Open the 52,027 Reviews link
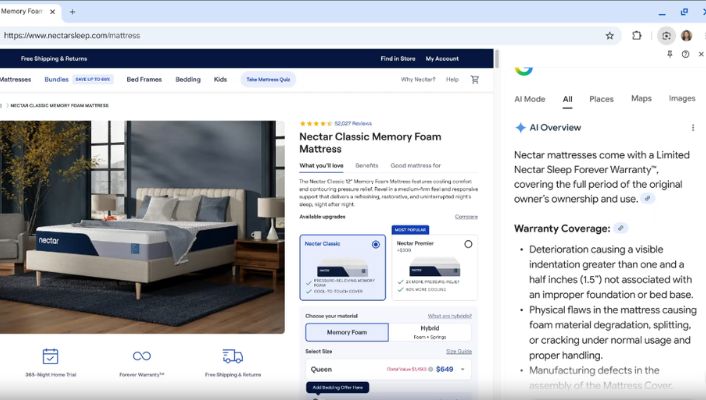The height and width of the screenshot is (400, 706). click(353, 123)
